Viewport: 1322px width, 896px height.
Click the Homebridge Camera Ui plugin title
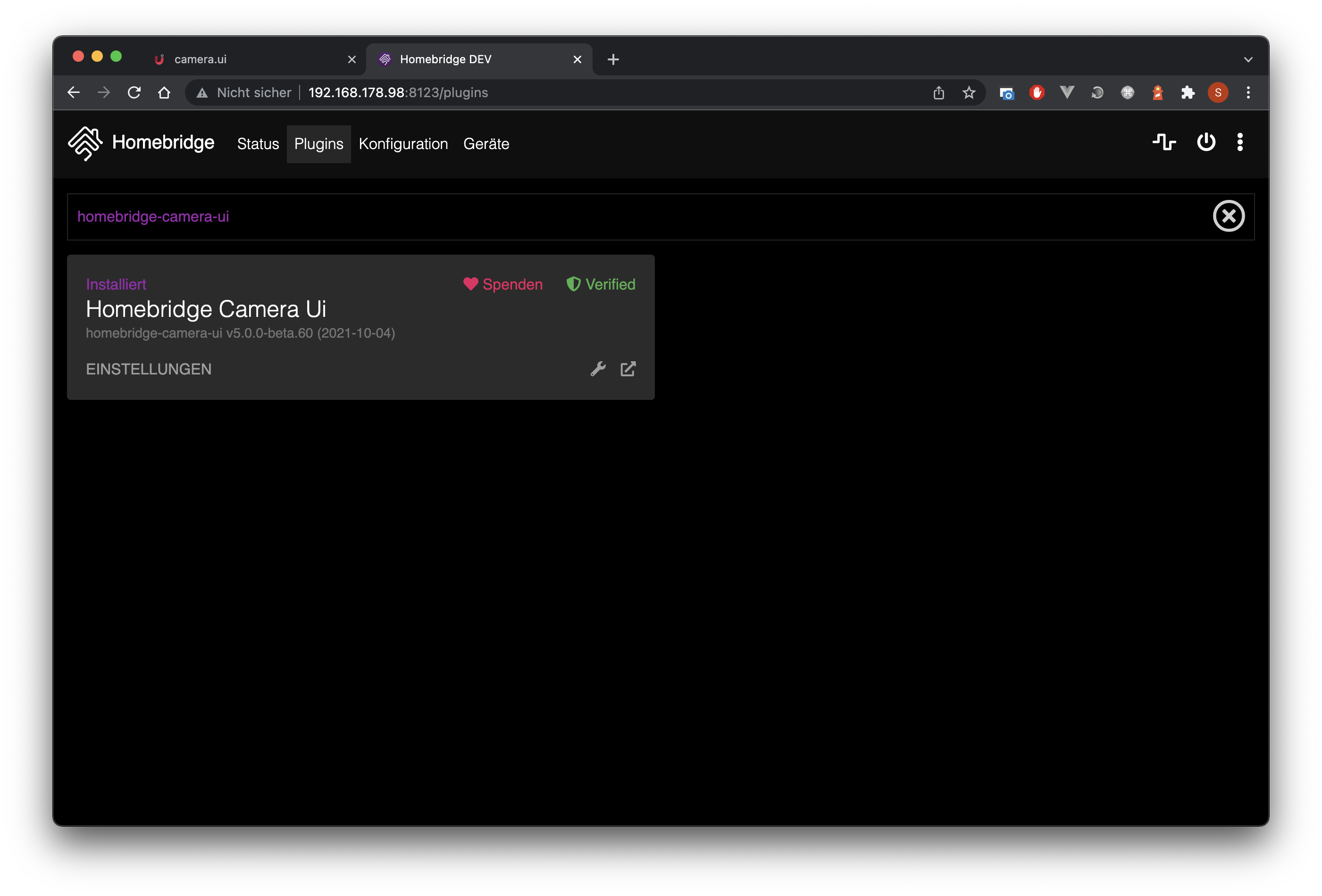point(206,309)
